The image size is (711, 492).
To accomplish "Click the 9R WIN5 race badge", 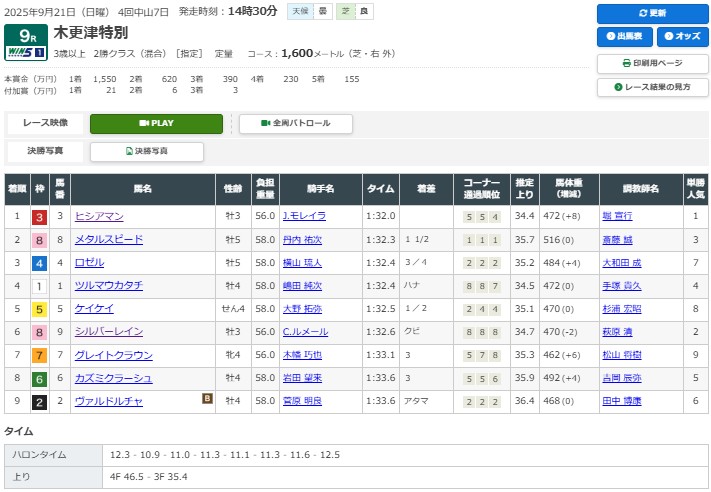I will pyautogui.click(x=25, y=44).
